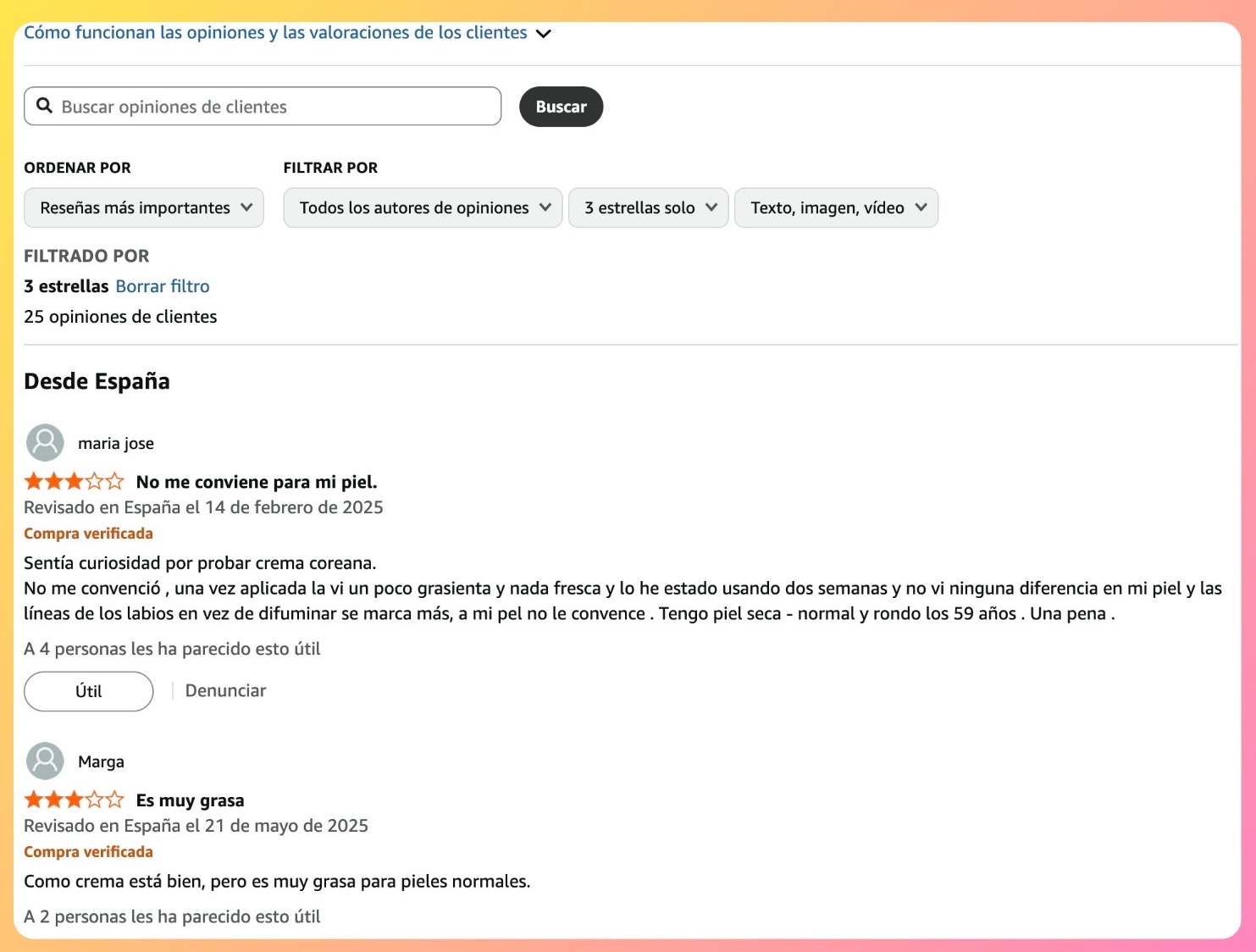Open 'Texto, imagen, vídeo' dropdown
This screenshot has height=952, width=1256.
(836, 208)
